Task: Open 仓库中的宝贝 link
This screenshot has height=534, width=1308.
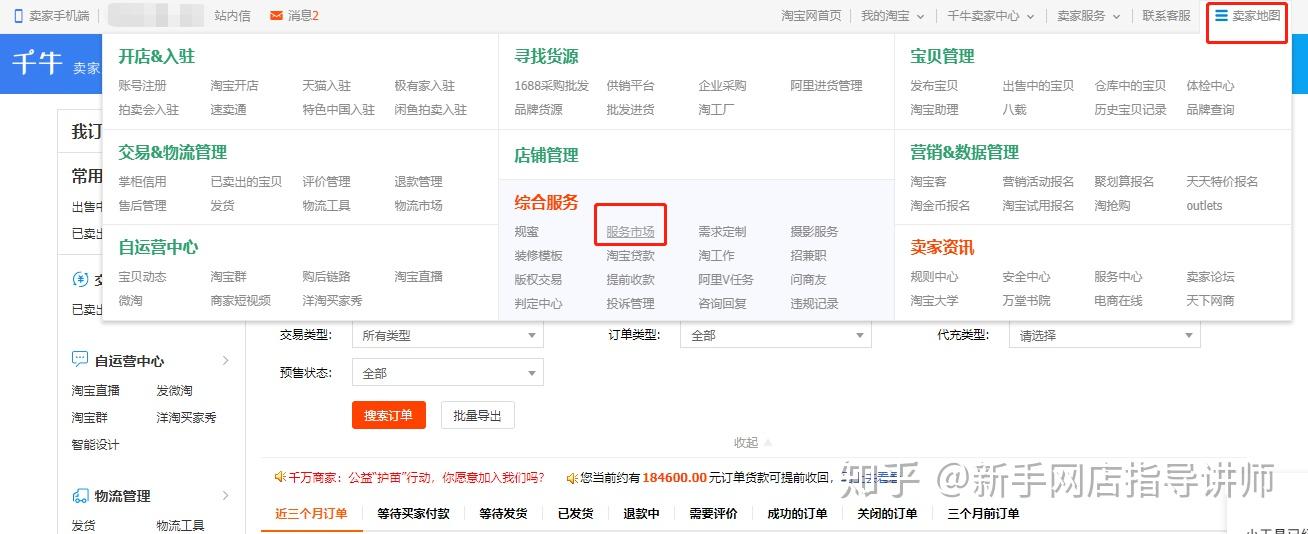Action: coord(1130,86)
